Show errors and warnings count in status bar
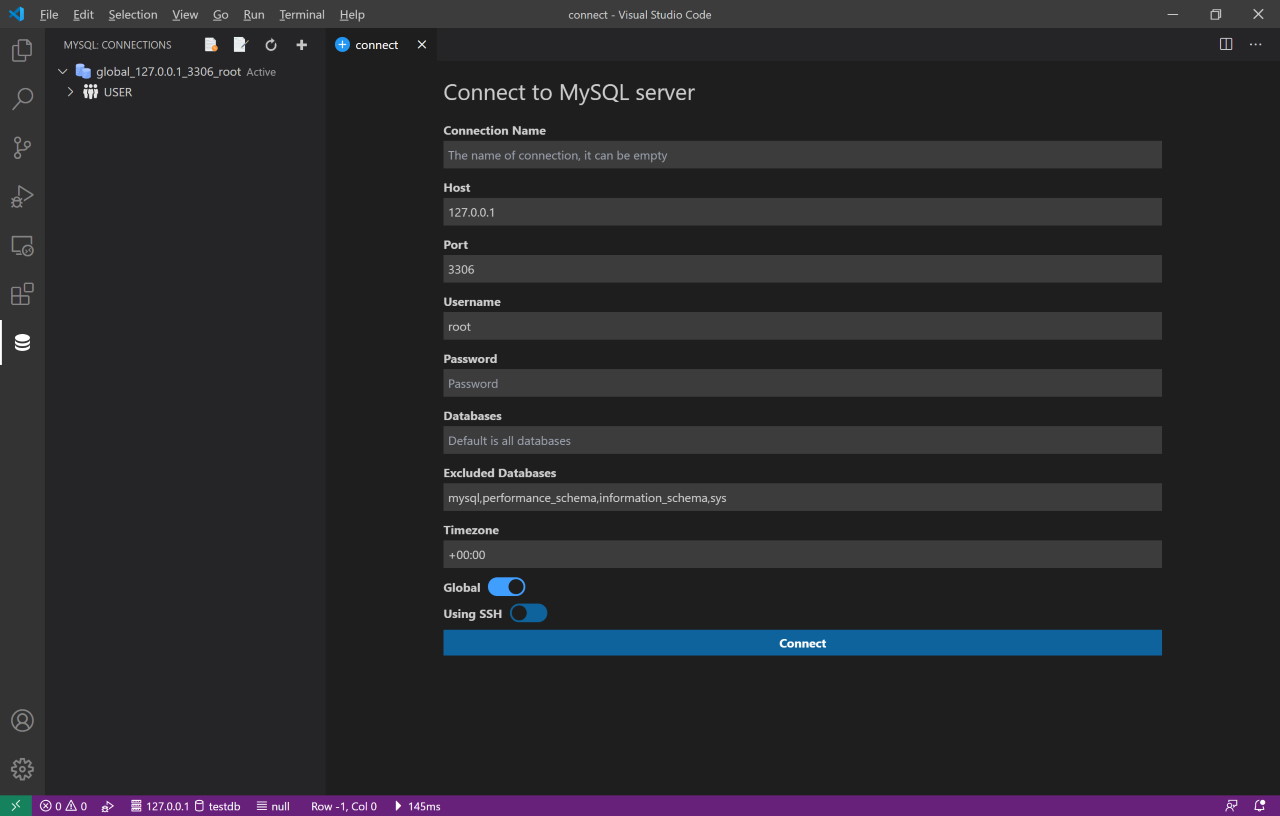The width and height of the screenshot is (1280, 816). 63,806
